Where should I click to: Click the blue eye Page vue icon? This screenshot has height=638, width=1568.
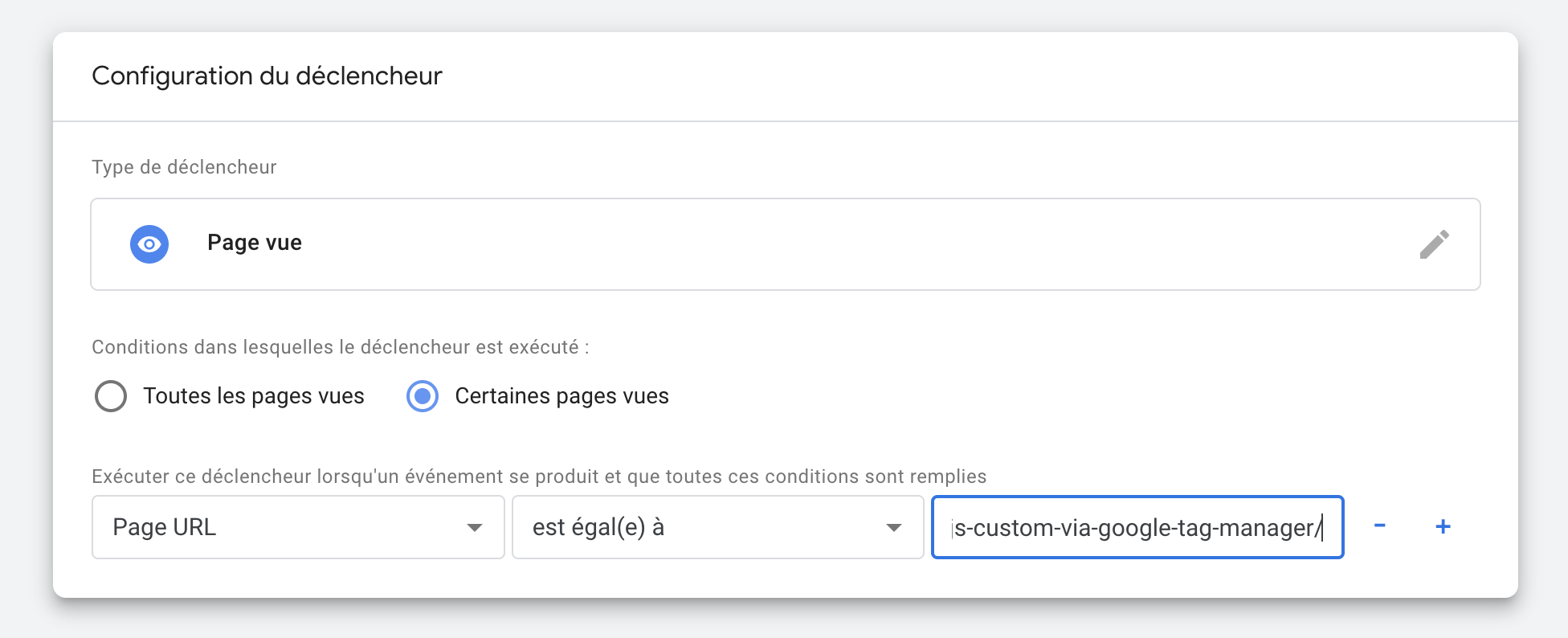click(x=149, y=244)
